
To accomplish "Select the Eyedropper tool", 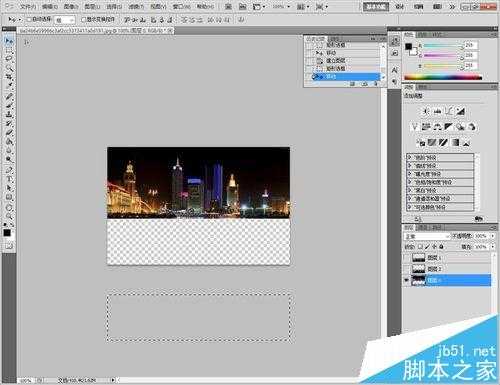I will tap(9, 86).
